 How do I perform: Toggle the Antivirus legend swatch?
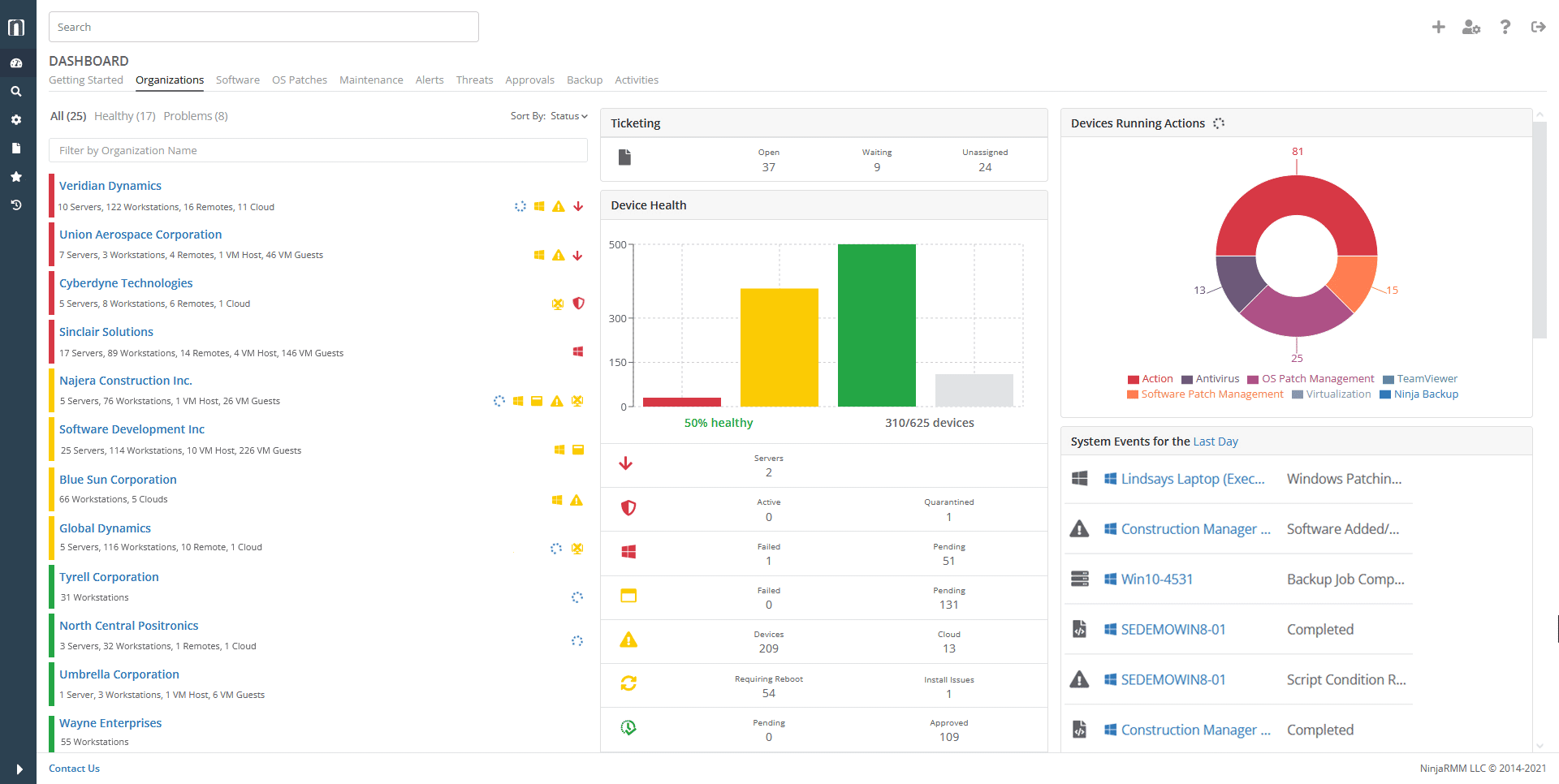click(x=1187, y=379)
